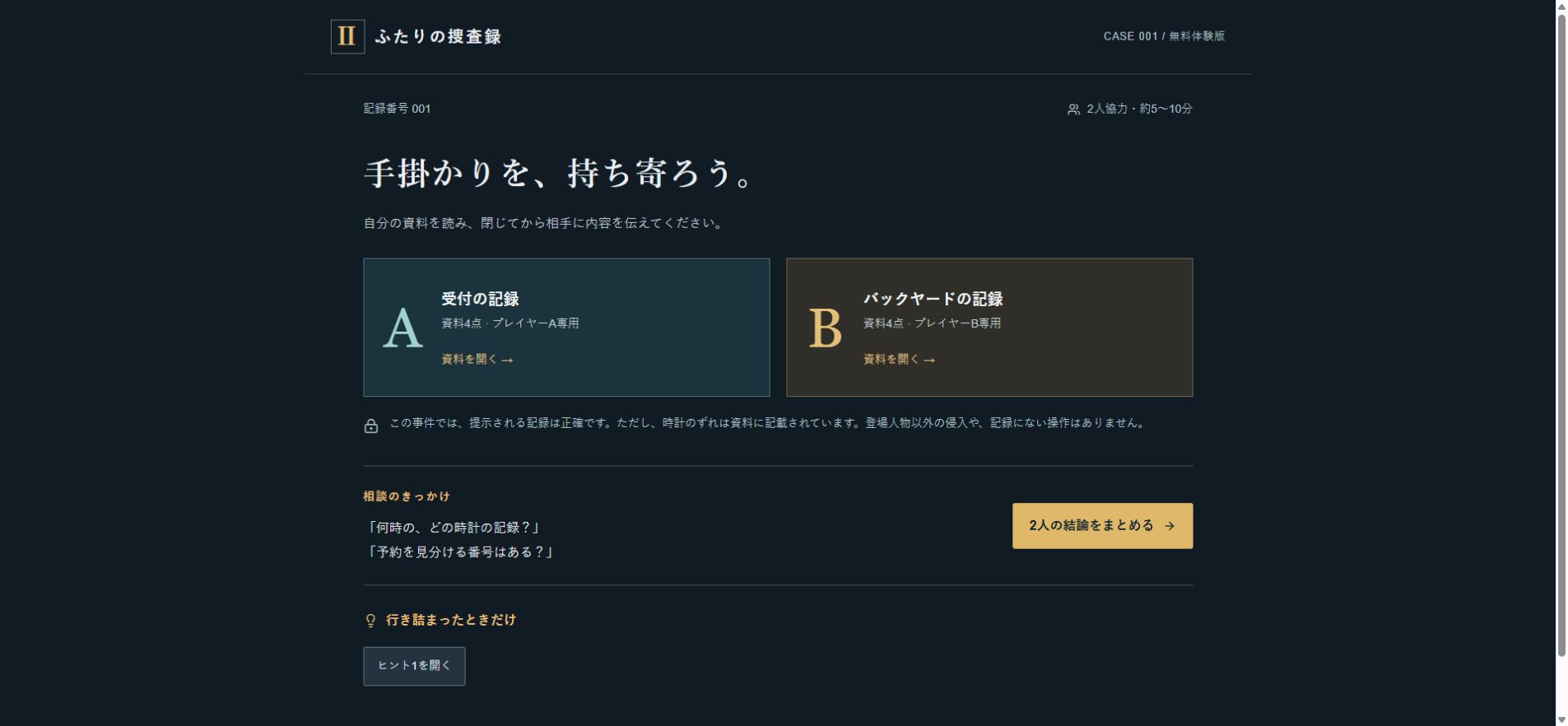Click the instruction line starting 自分の資料を読み
Viewport: 1568px width, 726px height.
point(544,223)
